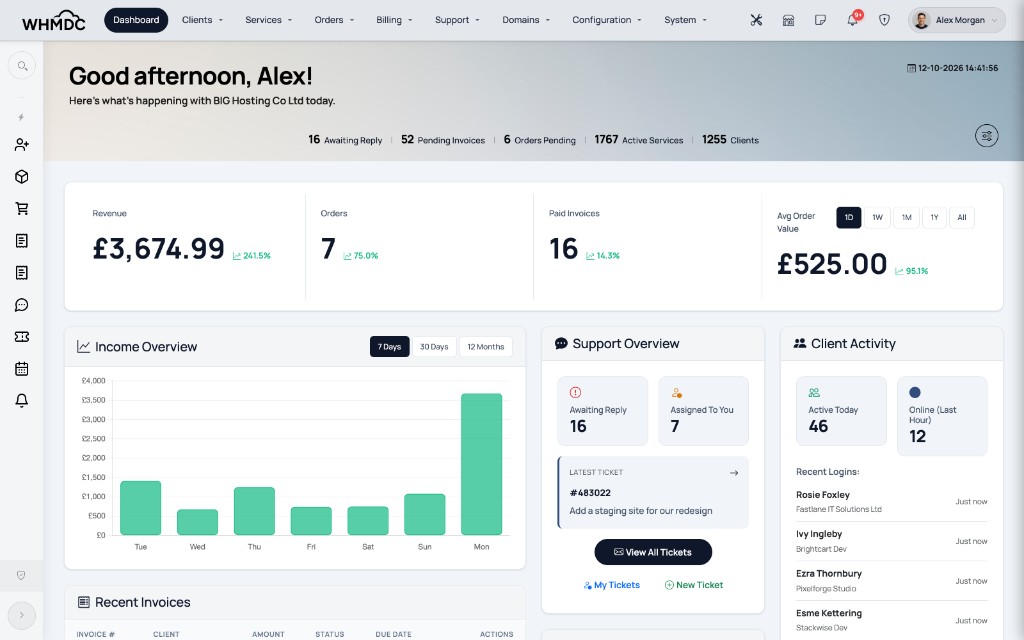Open Ivy Ingleby recent login
The width and height of the screenshot is (1024, 640).
[891, 541]
